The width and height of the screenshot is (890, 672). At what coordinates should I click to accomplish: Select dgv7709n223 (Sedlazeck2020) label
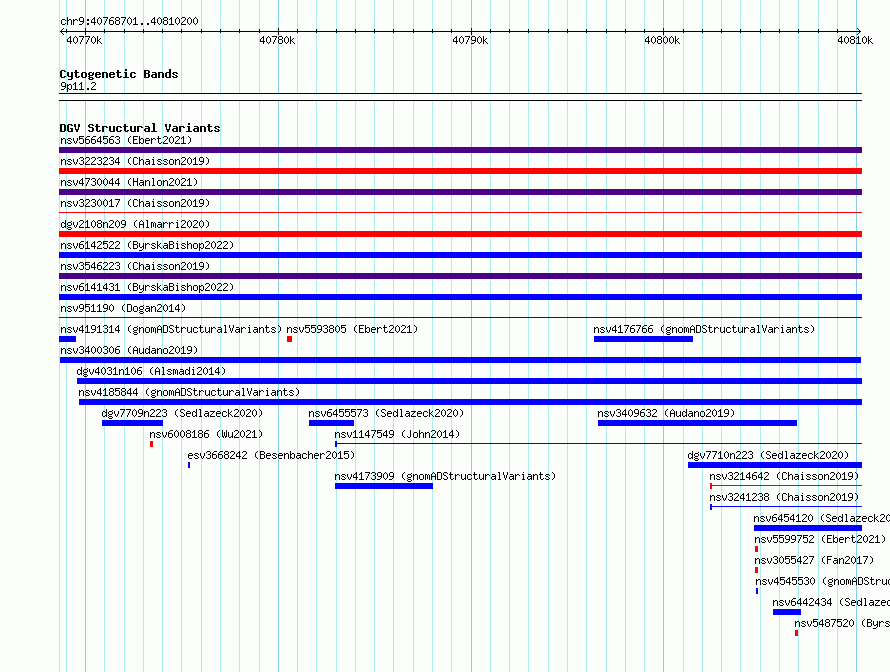pos(182,413)
